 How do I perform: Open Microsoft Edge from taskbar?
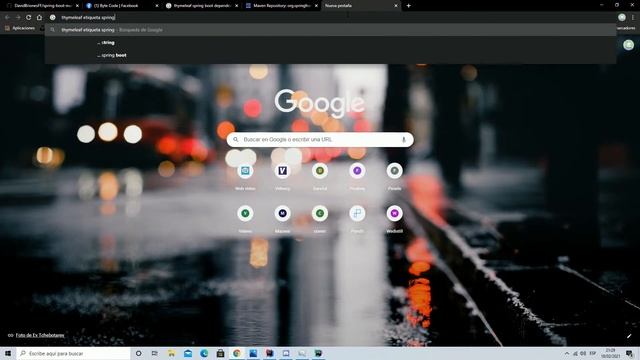[204, 353]
